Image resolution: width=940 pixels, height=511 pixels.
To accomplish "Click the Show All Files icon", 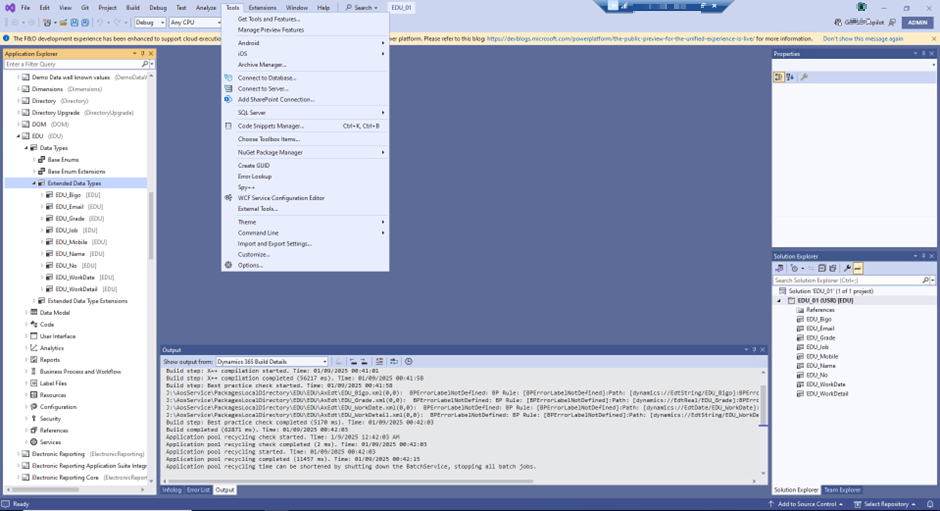I will (833, 269).
